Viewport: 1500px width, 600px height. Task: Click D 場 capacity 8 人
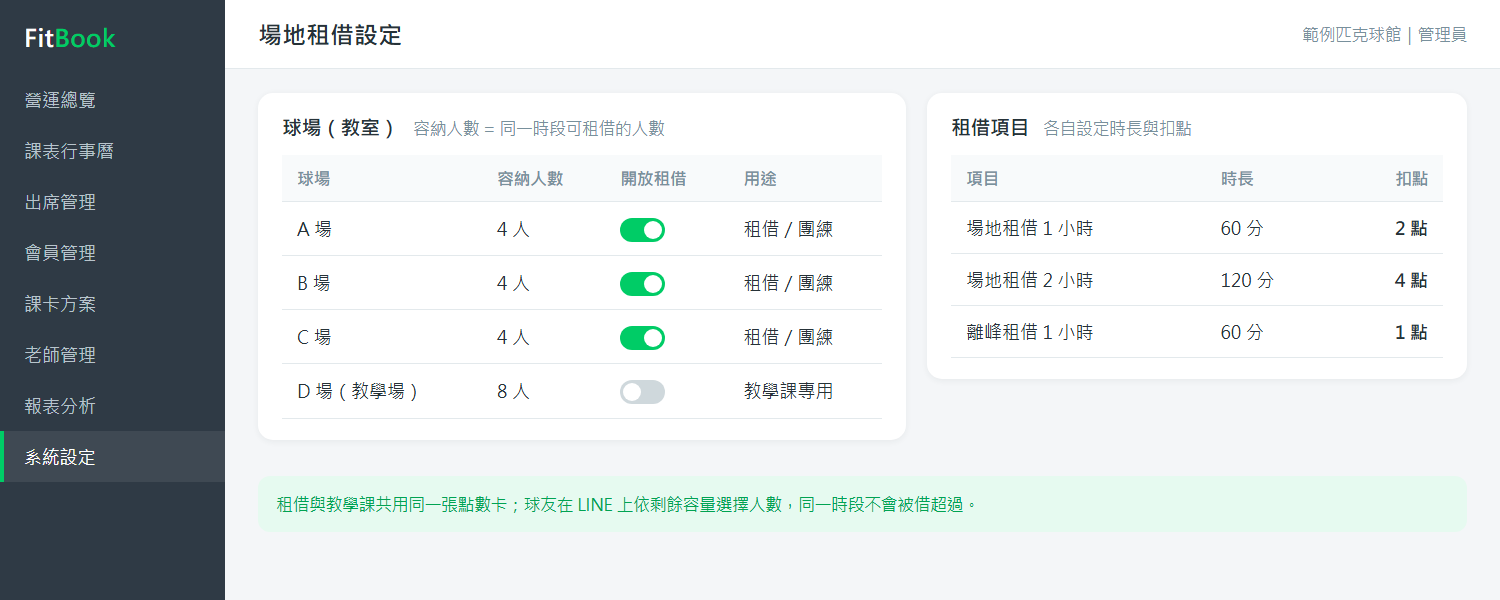tap(513, 392)
